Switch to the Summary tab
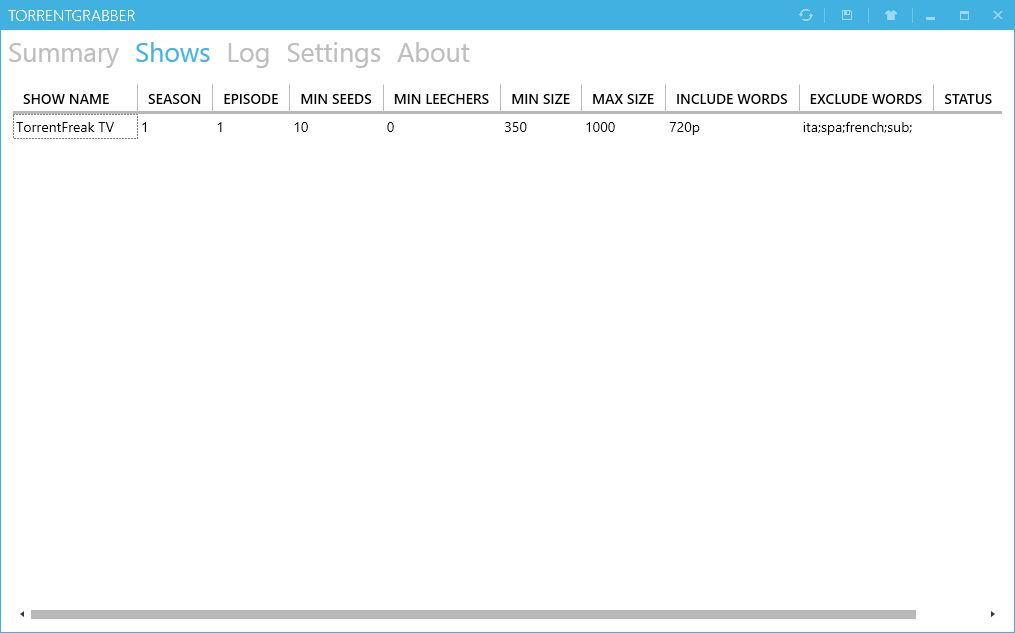 [63, 53]
